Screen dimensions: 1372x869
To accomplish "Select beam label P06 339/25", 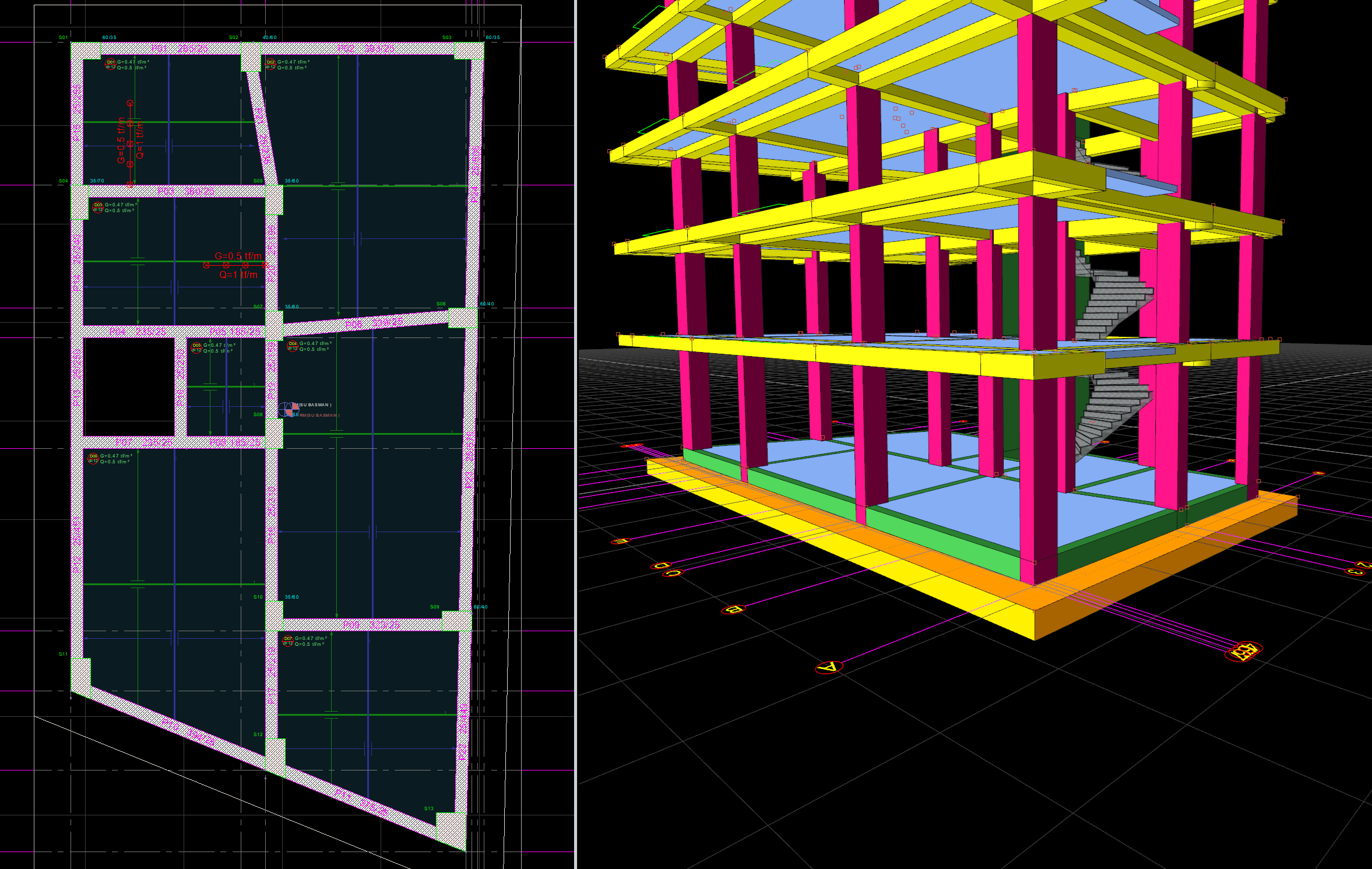I will pyautogui.click(x=374, y=323).
